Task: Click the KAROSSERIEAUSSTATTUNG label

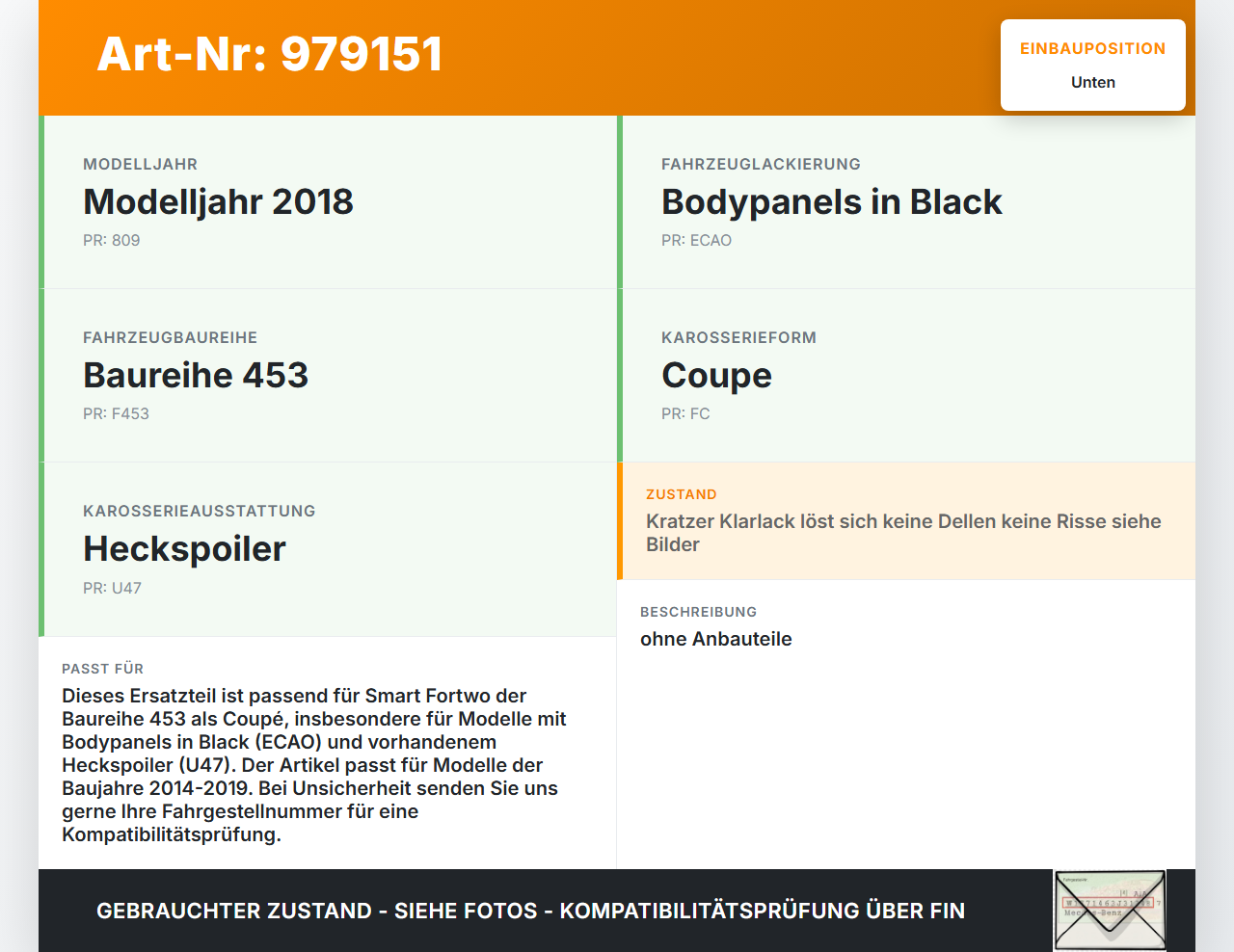Action: point(200,512)
